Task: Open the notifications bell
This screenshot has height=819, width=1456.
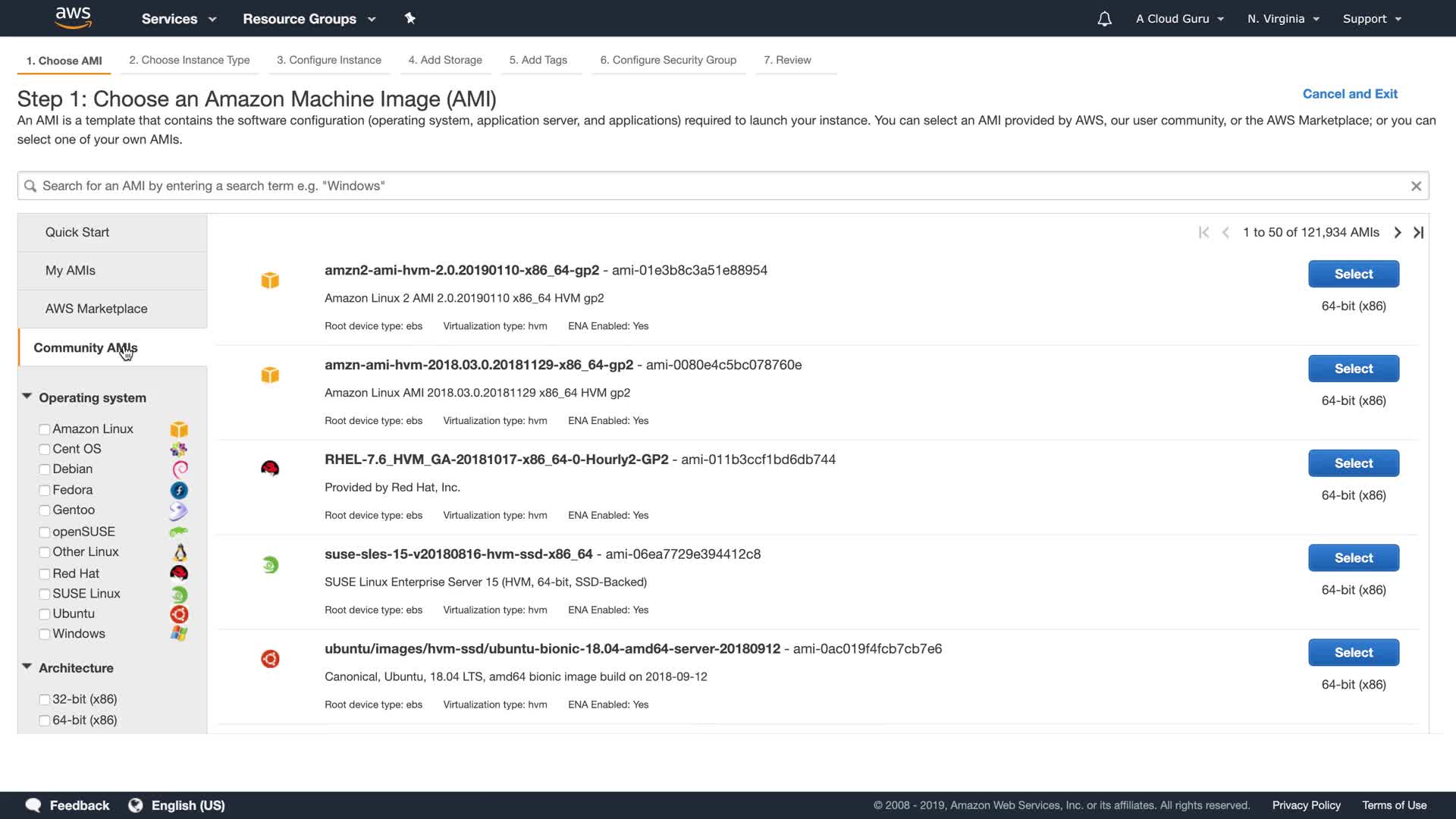Action: pos(1104,19)
